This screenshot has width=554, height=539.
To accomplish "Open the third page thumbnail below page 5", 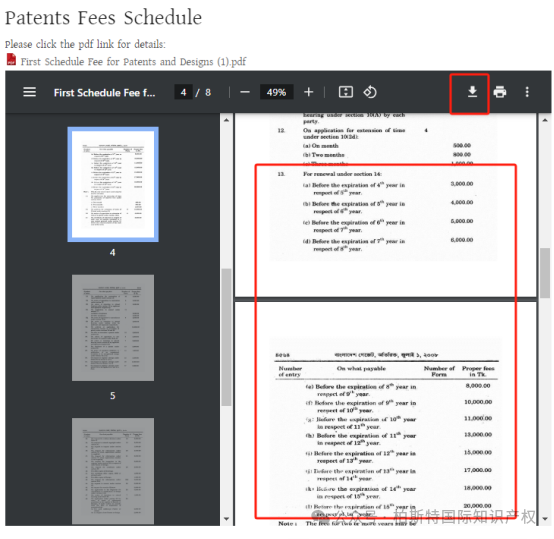I will click(x=113, y=471).
